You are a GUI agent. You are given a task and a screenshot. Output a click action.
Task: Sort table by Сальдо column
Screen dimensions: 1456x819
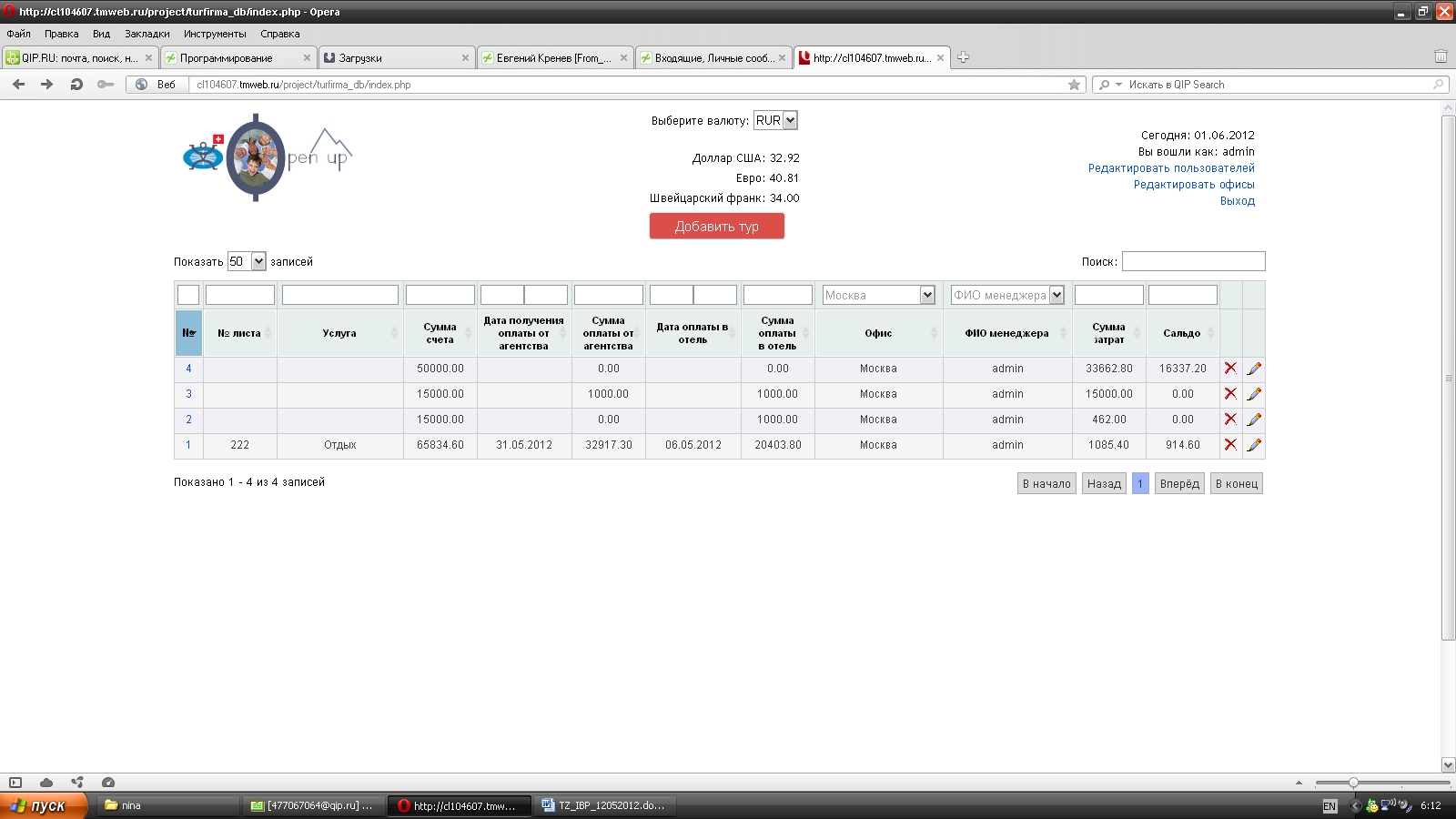coord(1182,333)
